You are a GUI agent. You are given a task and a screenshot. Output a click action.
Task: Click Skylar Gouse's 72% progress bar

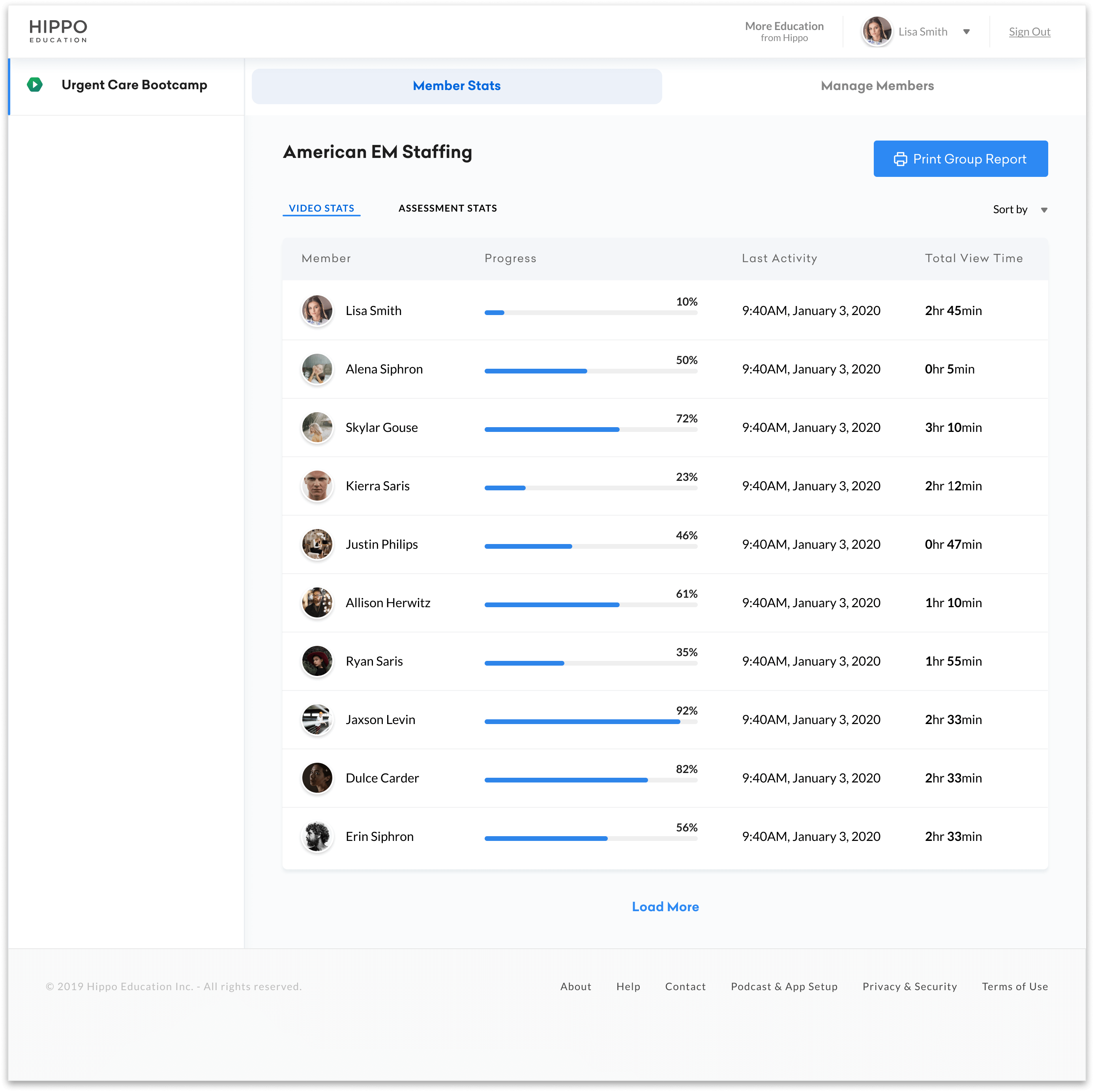click(590, 430)
